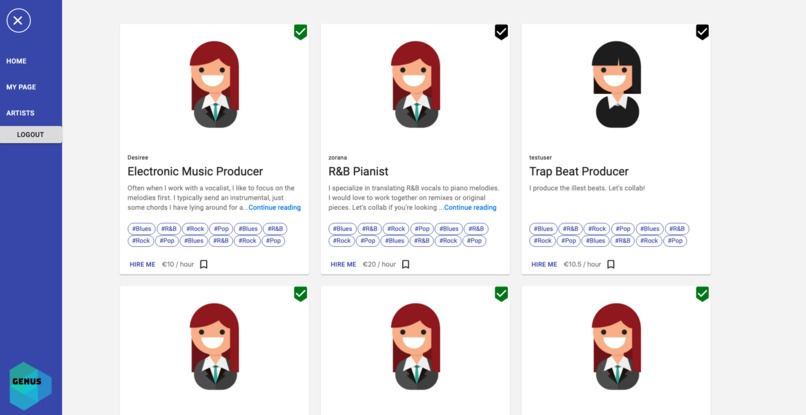
Task: Click Desiree's avatar picture
Action: click(x=215, y=84)
